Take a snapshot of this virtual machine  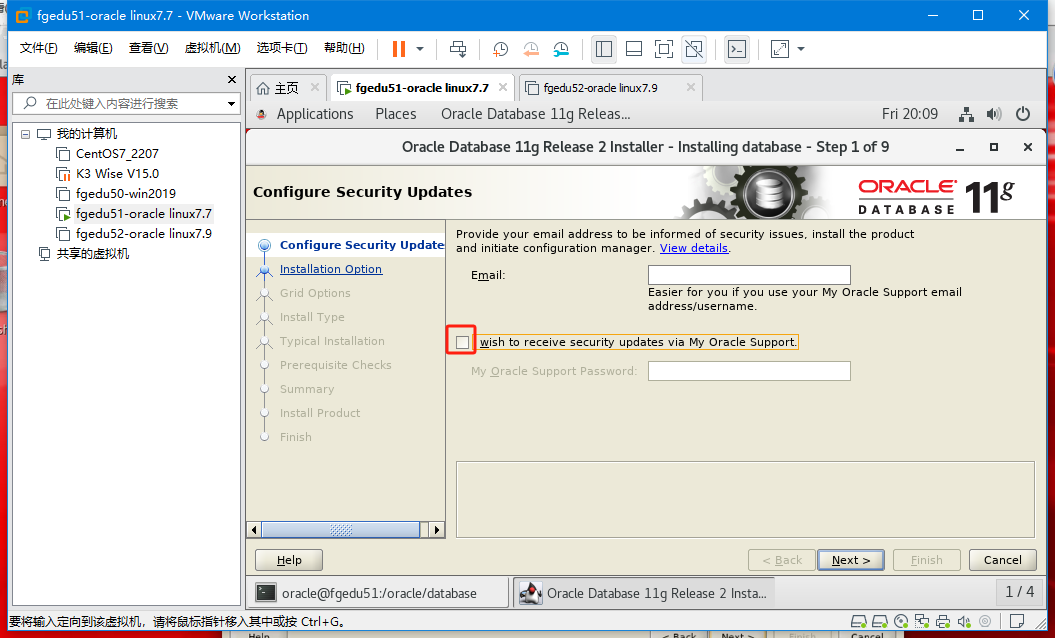500,48
